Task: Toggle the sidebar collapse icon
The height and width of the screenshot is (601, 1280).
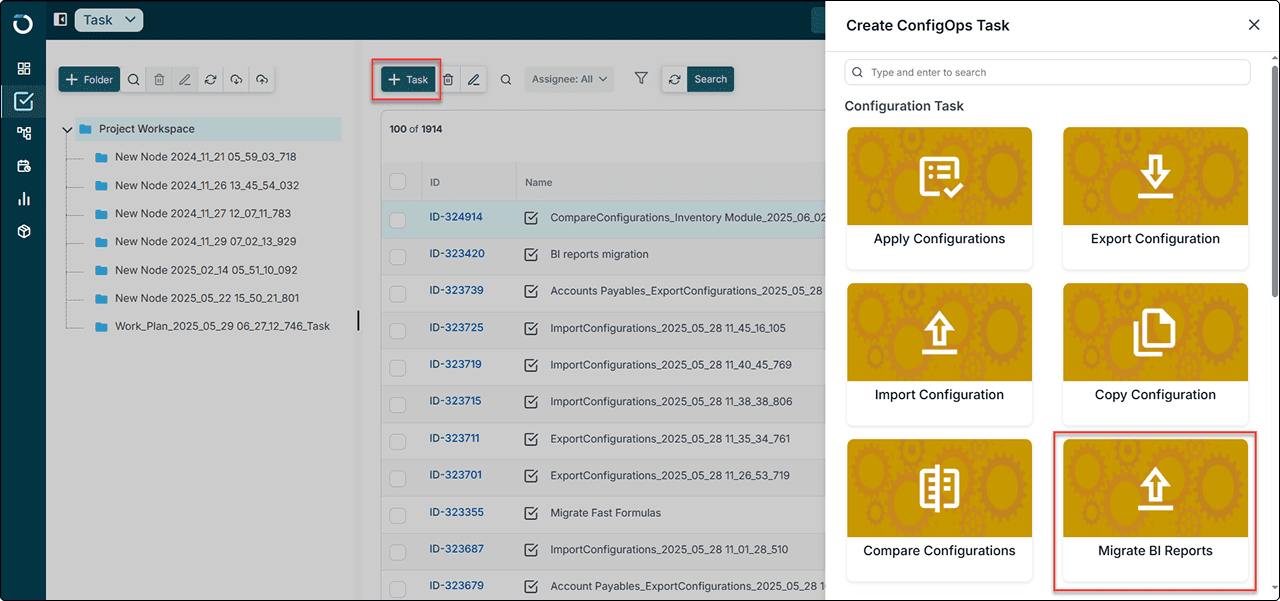Action: tap(61, 20)
